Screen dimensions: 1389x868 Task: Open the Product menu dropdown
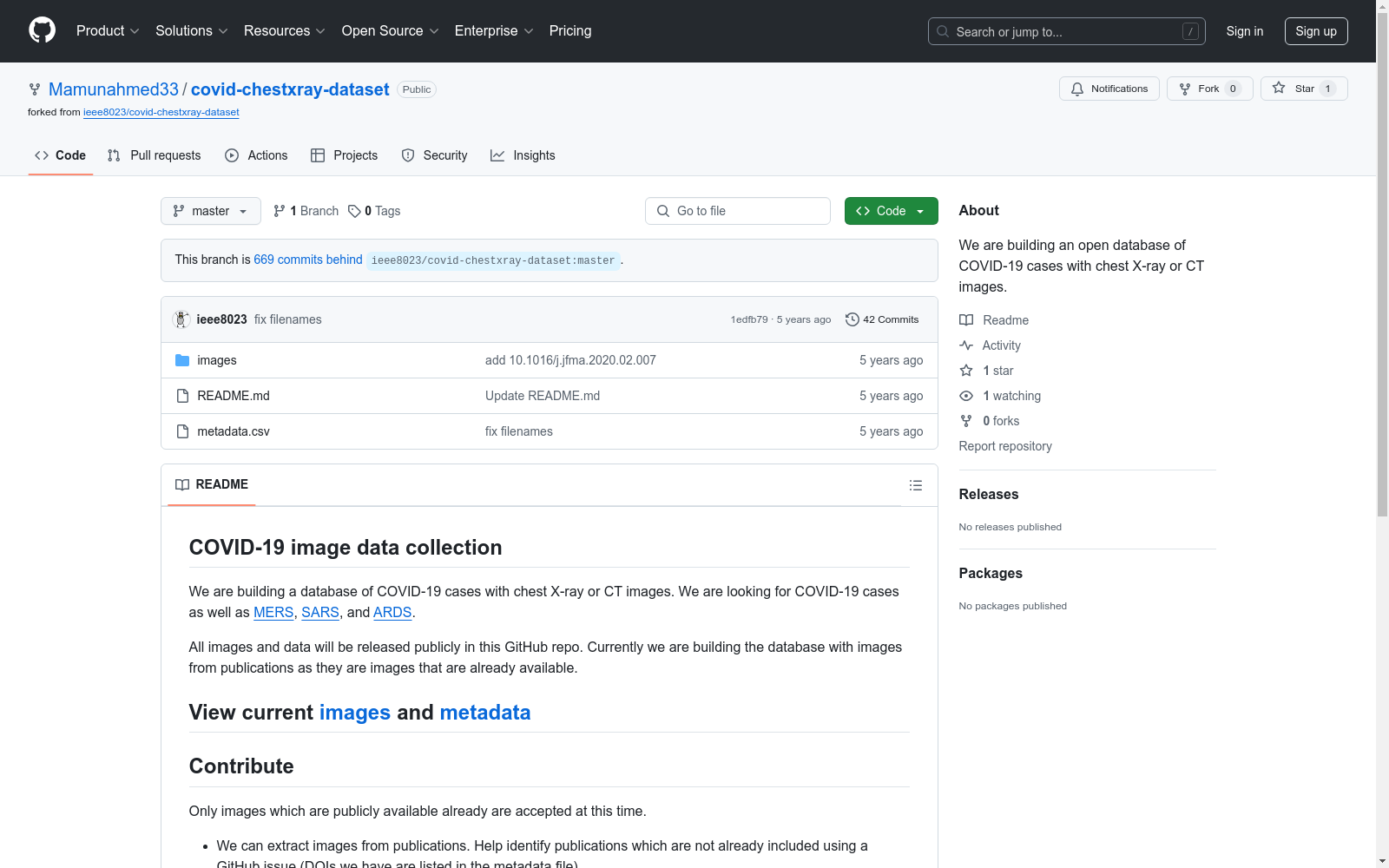click(108, 31)
